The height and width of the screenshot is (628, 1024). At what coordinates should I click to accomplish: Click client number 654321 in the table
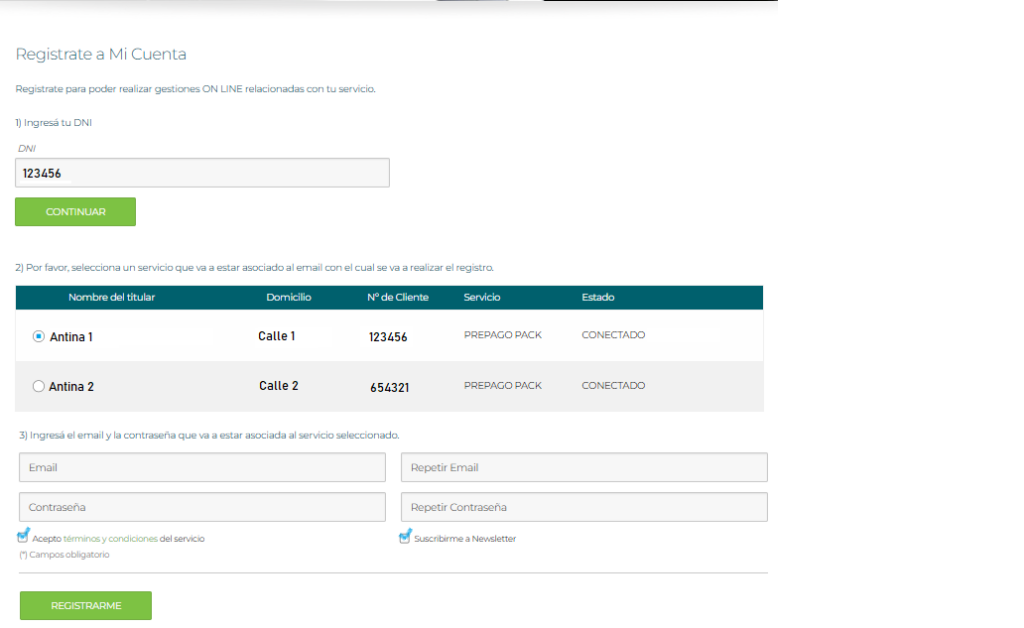coord(388,387)
